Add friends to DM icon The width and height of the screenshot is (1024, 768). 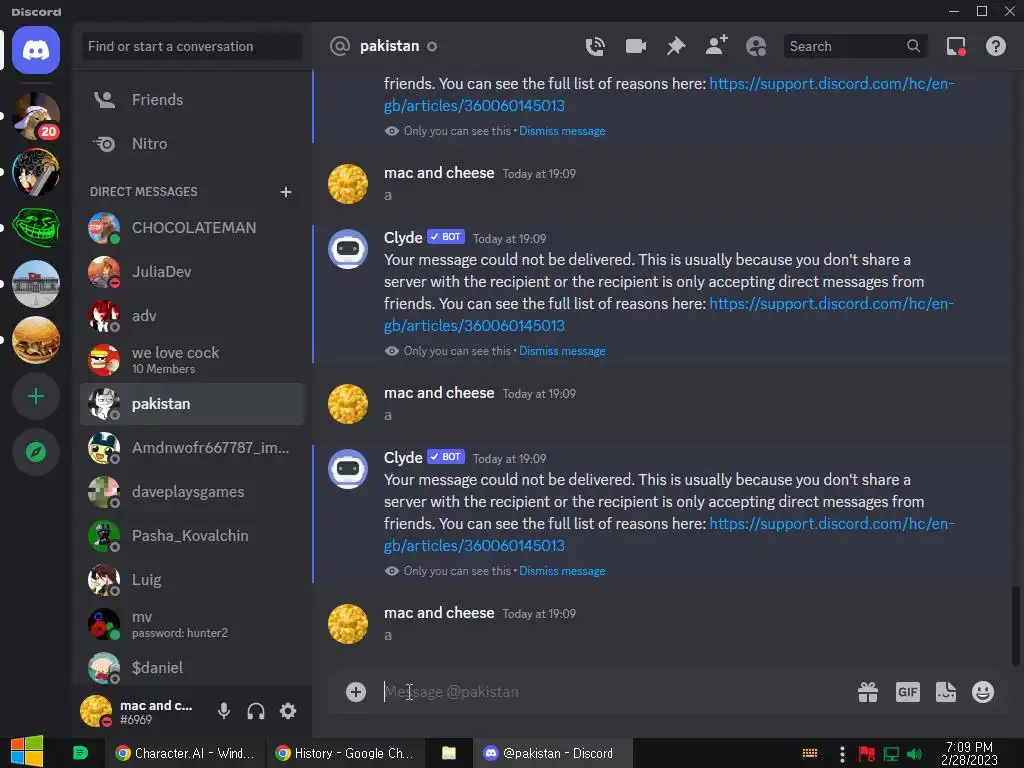pos(716,46)
